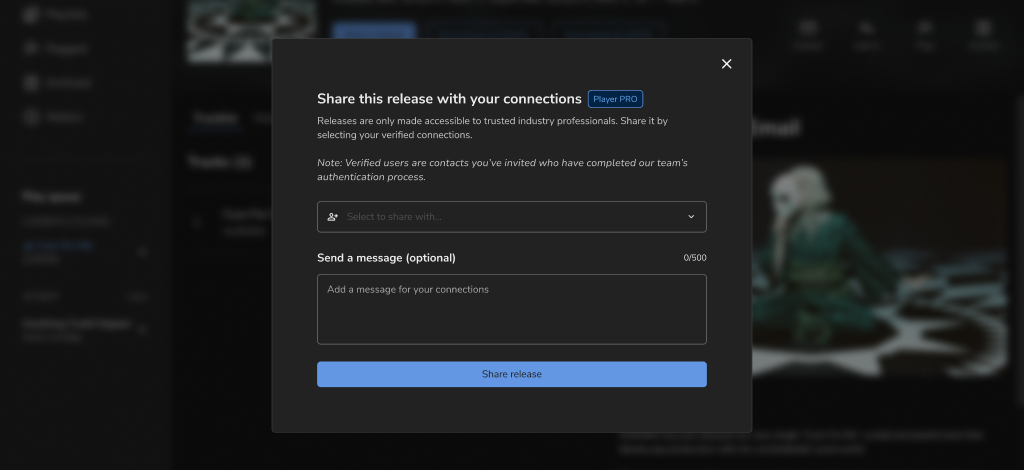This screenshot has height=470, width=1024.
Task: Click the first icon in the top-right icon row
Action: pyautogui.click(x=808, y=32)
